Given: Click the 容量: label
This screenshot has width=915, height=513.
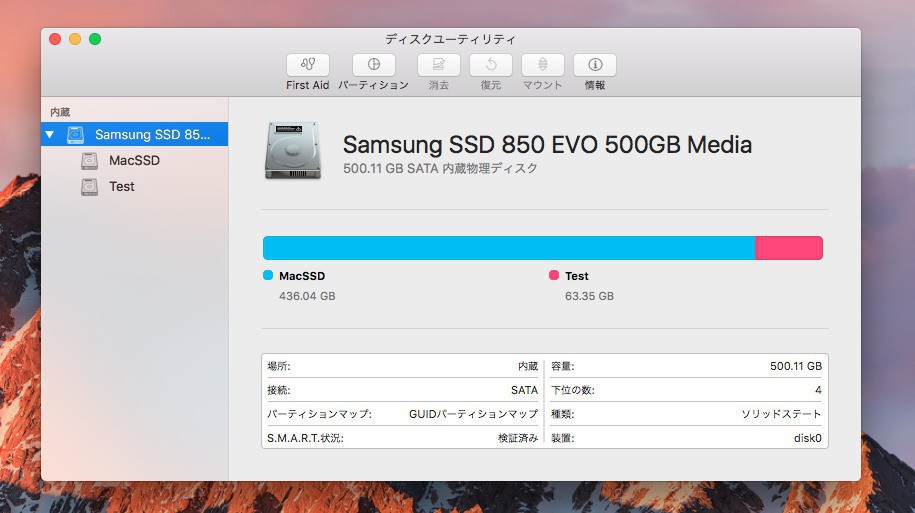Looking at the screenshot, I should pos(563,366).
